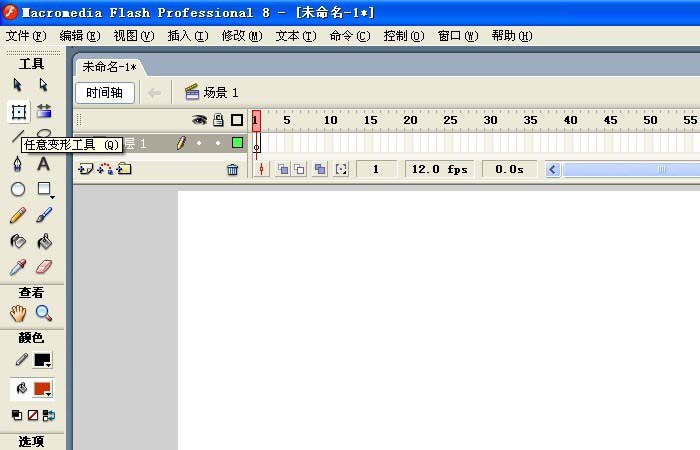
Task: Select the Ink Bottle tool
Action: point(17,242)
